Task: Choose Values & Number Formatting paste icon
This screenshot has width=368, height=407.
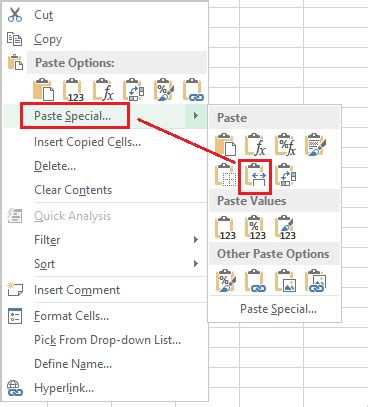Action: click(x=256, y=228)
